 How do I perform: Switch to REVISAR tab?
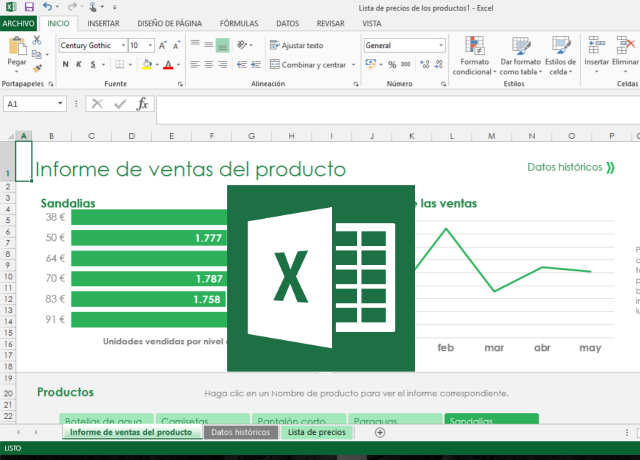coord(330,24)
